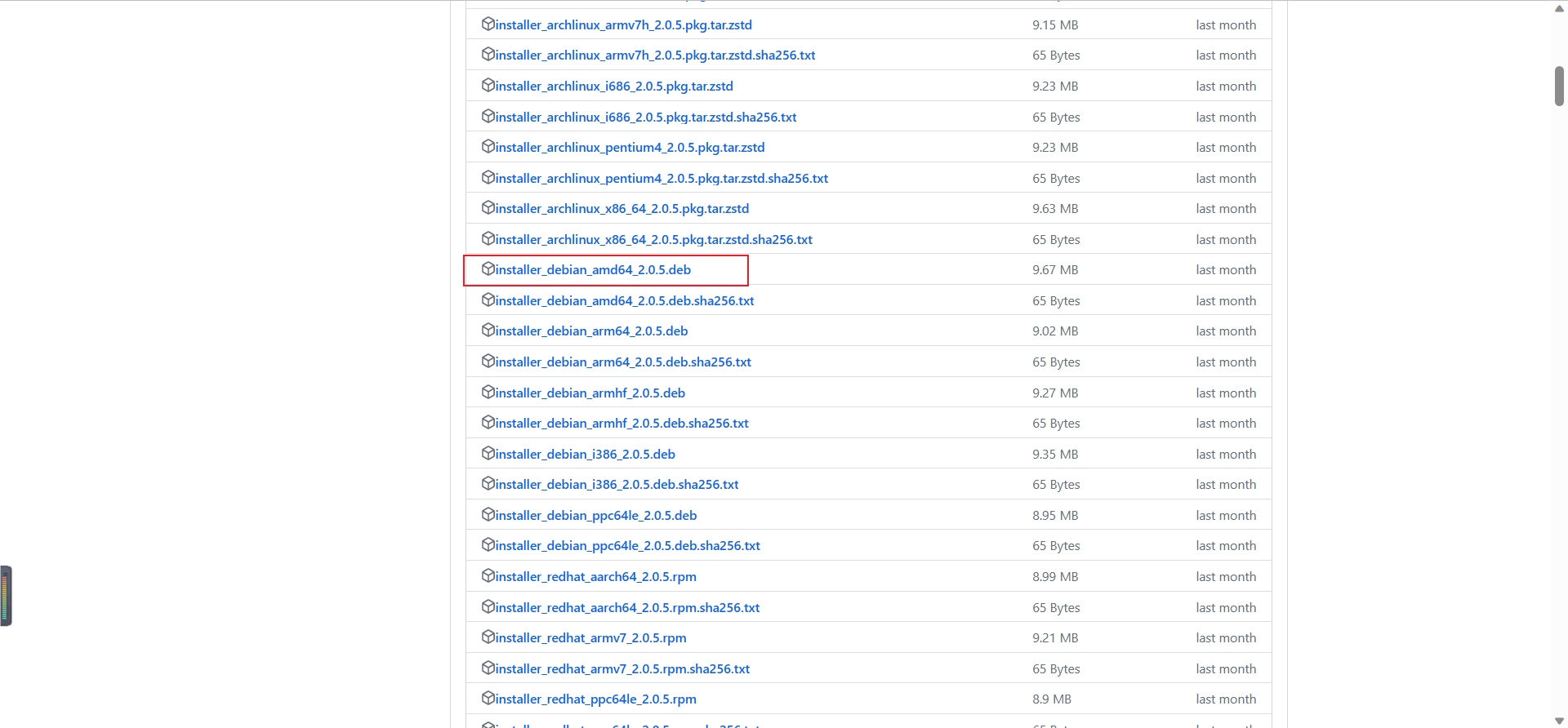Viewport: 1568px width, 728px height.
Task: Download installer_archlinux_i686_2.0.5.pkg.tar.zstd
Action: 614,87
